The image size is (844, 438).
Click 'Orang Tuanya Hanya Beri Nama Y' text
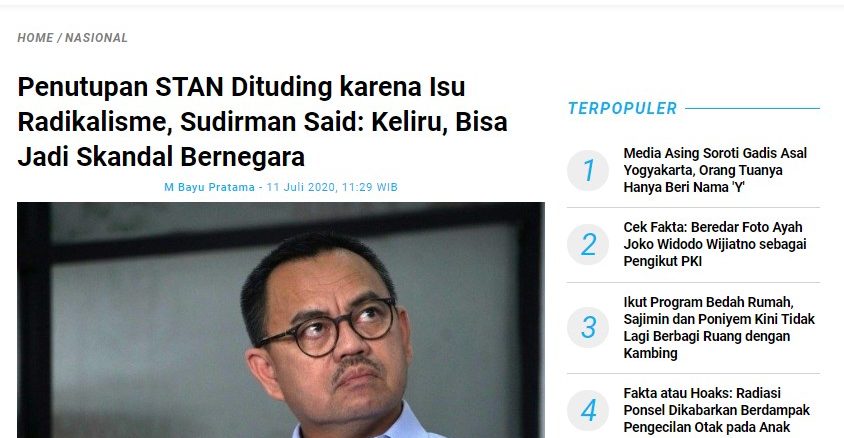703,179
